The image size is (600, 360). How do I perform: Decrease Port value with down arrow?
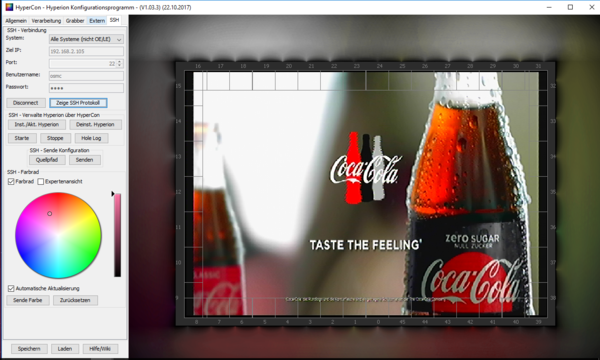coord(120,65)
